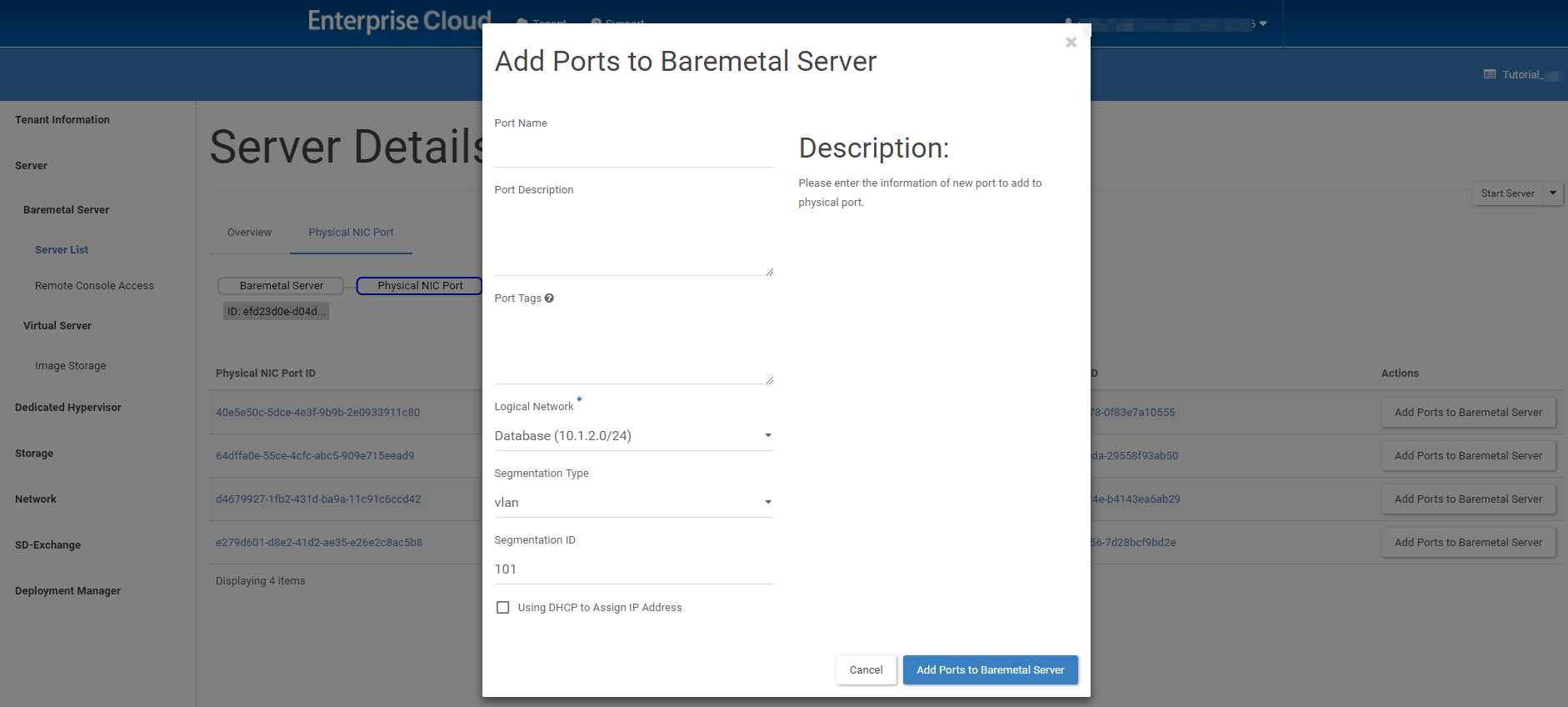
Task: Enable Using DHCP to Assign IP Address
Action: (503, 608)
